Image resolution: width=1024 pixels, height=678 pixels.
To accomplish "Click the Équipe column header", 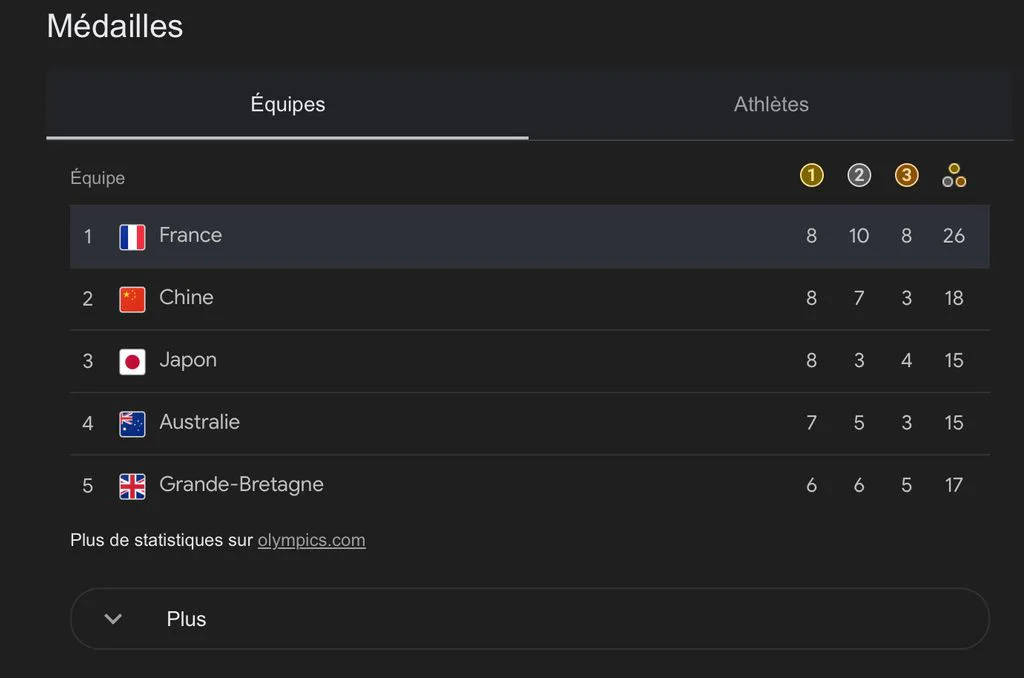I will (x=97, y=178).
